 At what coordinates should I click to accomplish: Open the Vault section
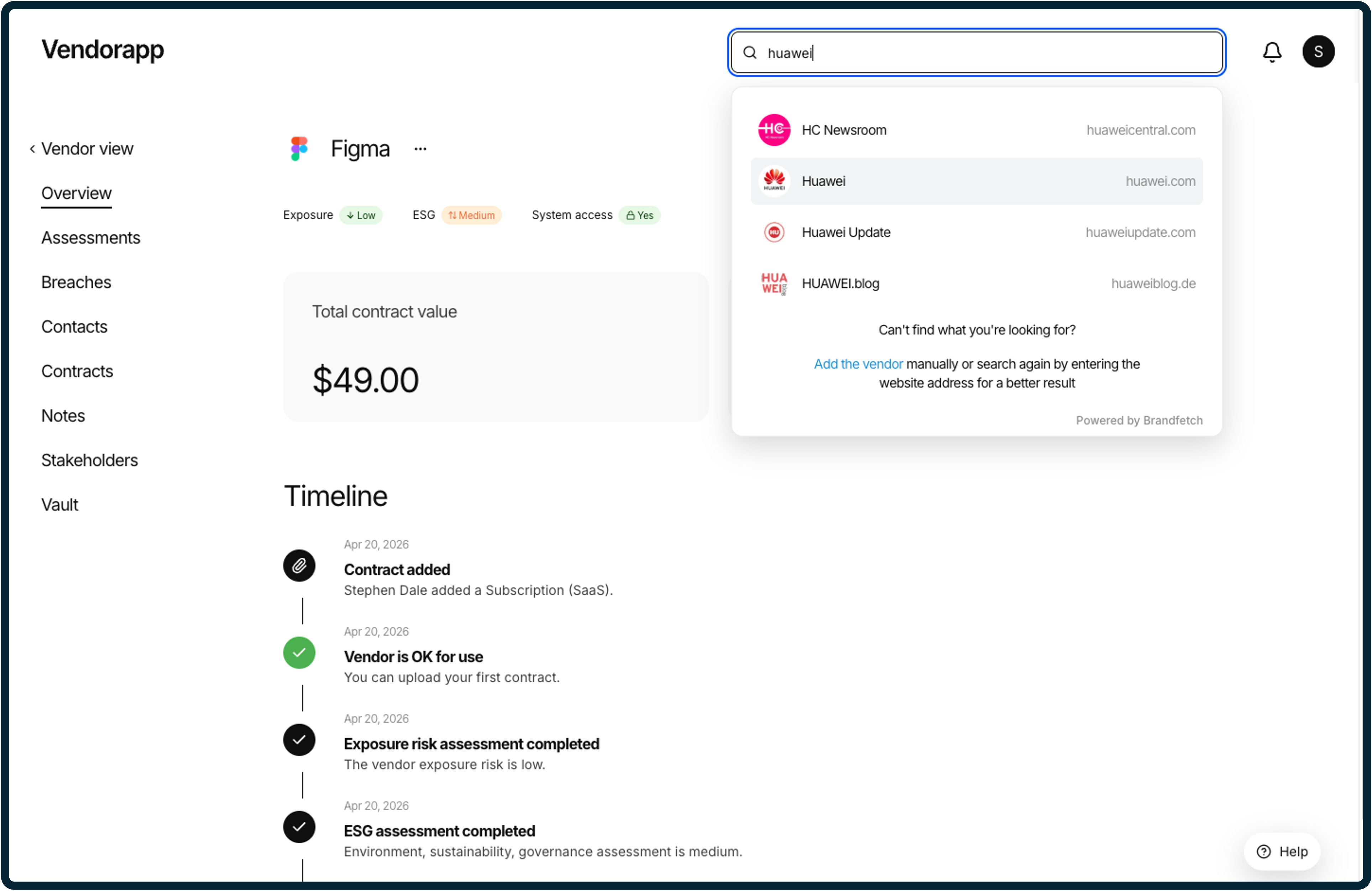pyautogui.click(x=59, y=505)
